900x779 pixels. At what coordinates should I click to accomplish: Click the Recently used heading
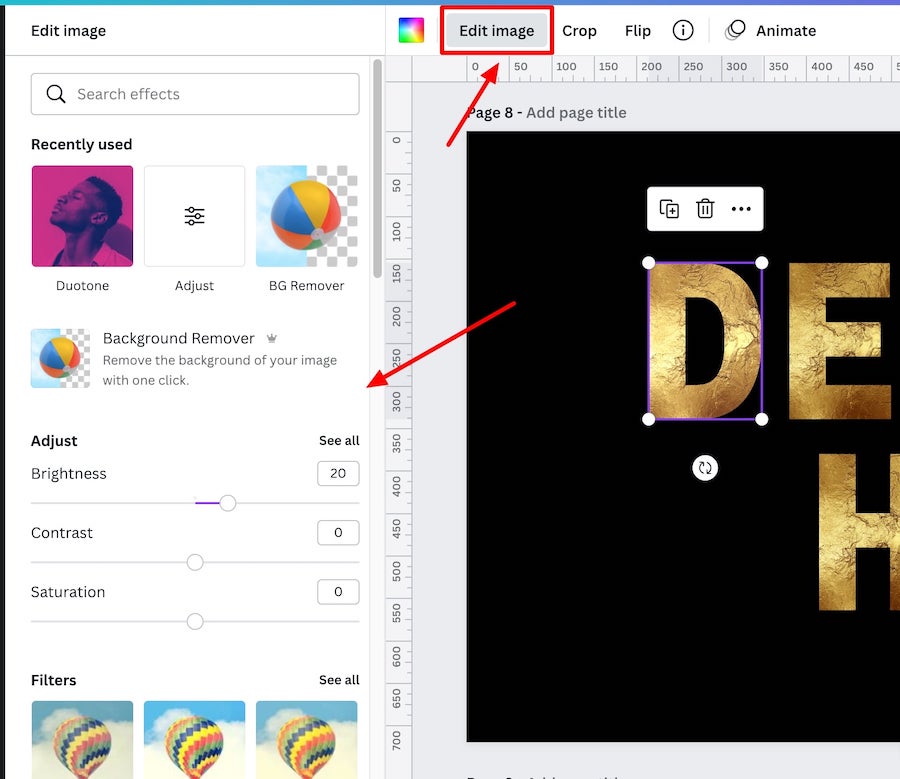point(82,144)
